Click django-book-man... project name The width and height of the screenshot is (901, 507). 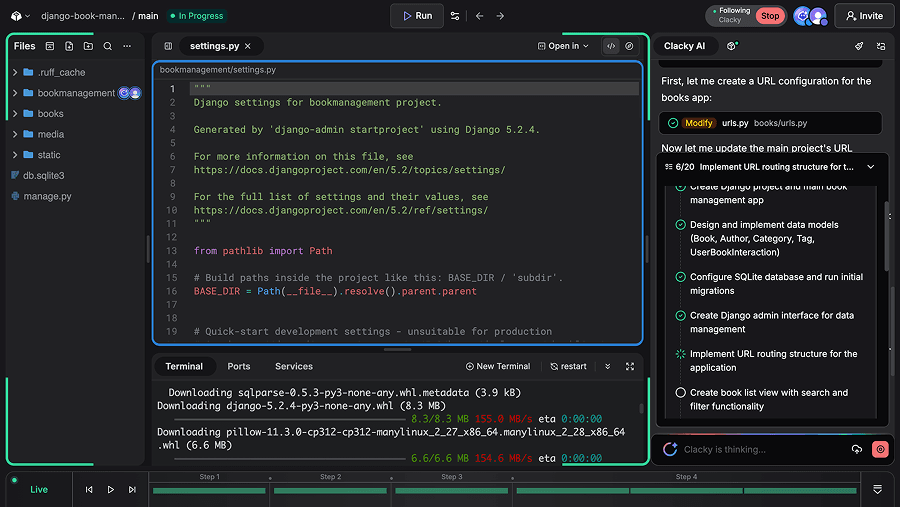click(x=83, y=16)
